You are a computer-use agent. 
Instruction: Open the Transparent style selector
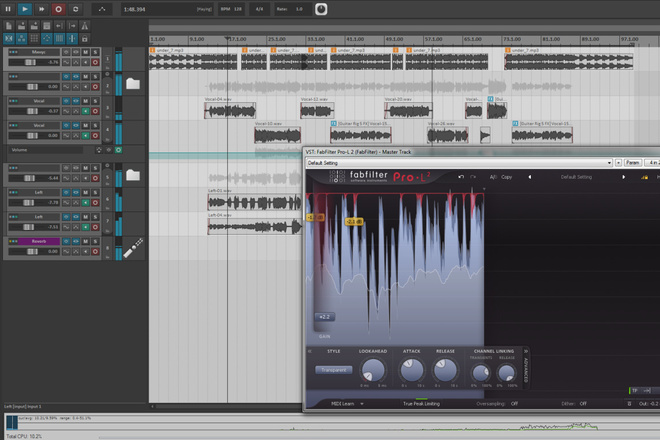(x=334, y=370)
